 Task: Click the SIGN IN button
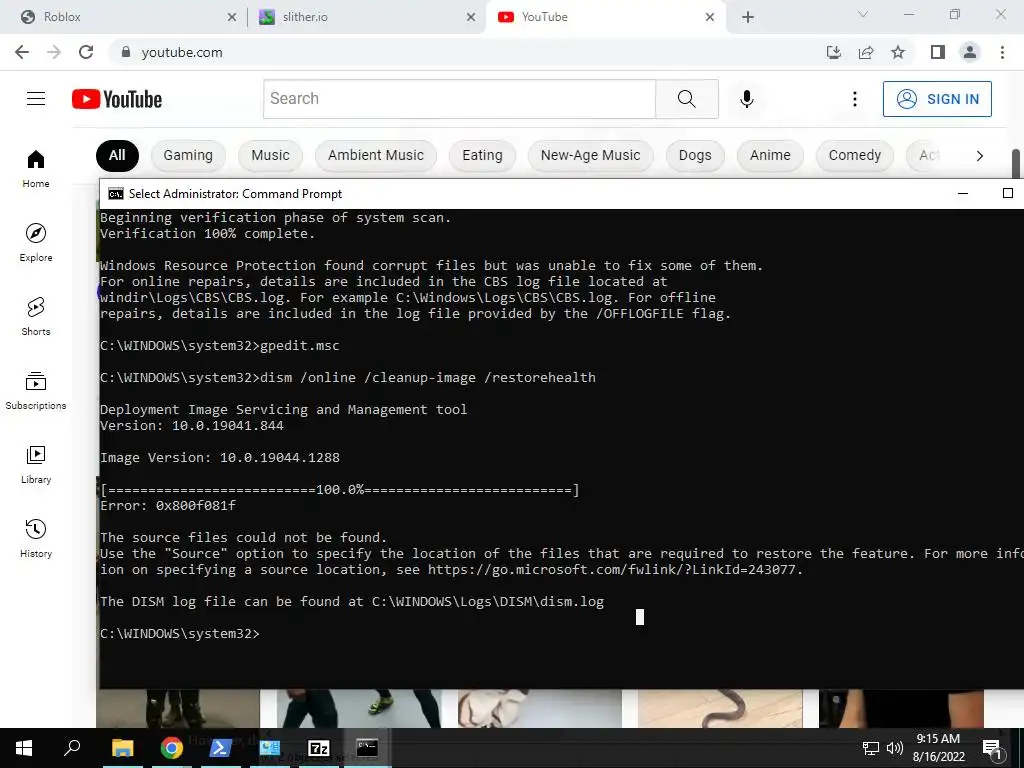[937, 99]
